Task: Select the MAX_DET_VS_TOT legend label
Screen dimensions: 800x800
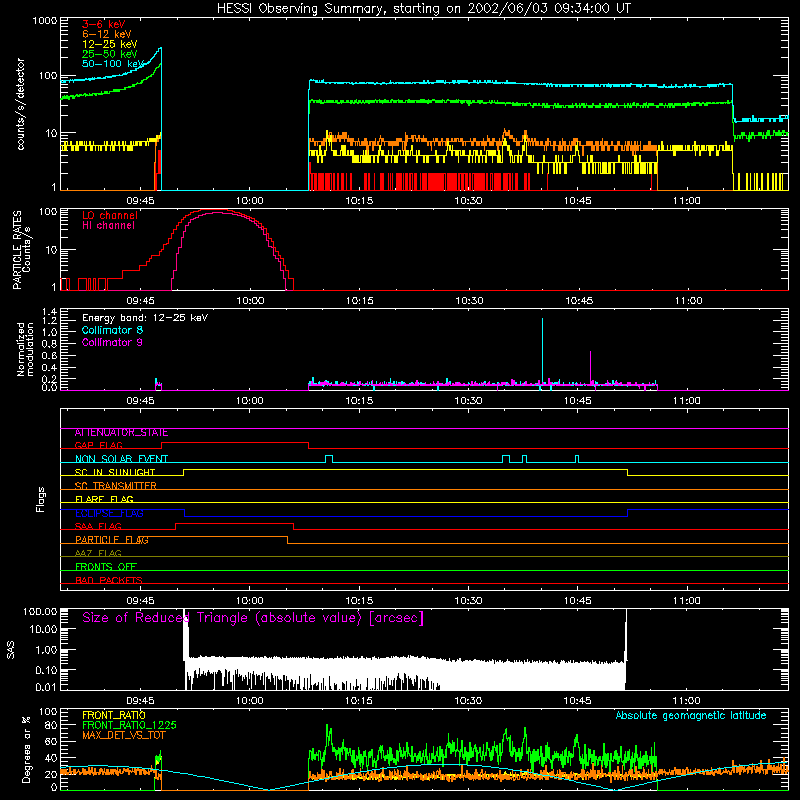Action: (x=124, y=735)
